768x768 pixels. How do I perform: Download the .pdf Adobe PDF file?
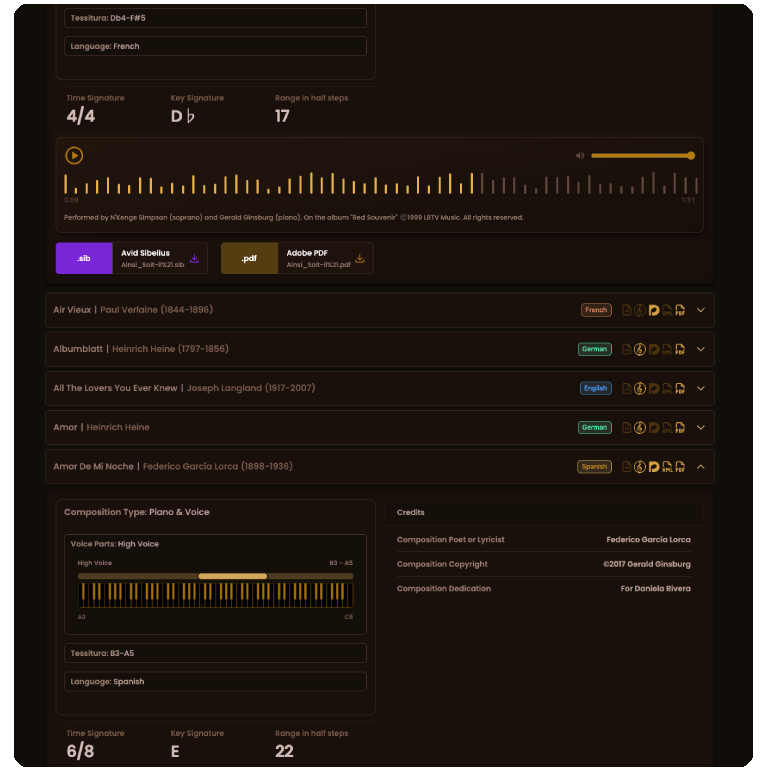coord(297,258)
